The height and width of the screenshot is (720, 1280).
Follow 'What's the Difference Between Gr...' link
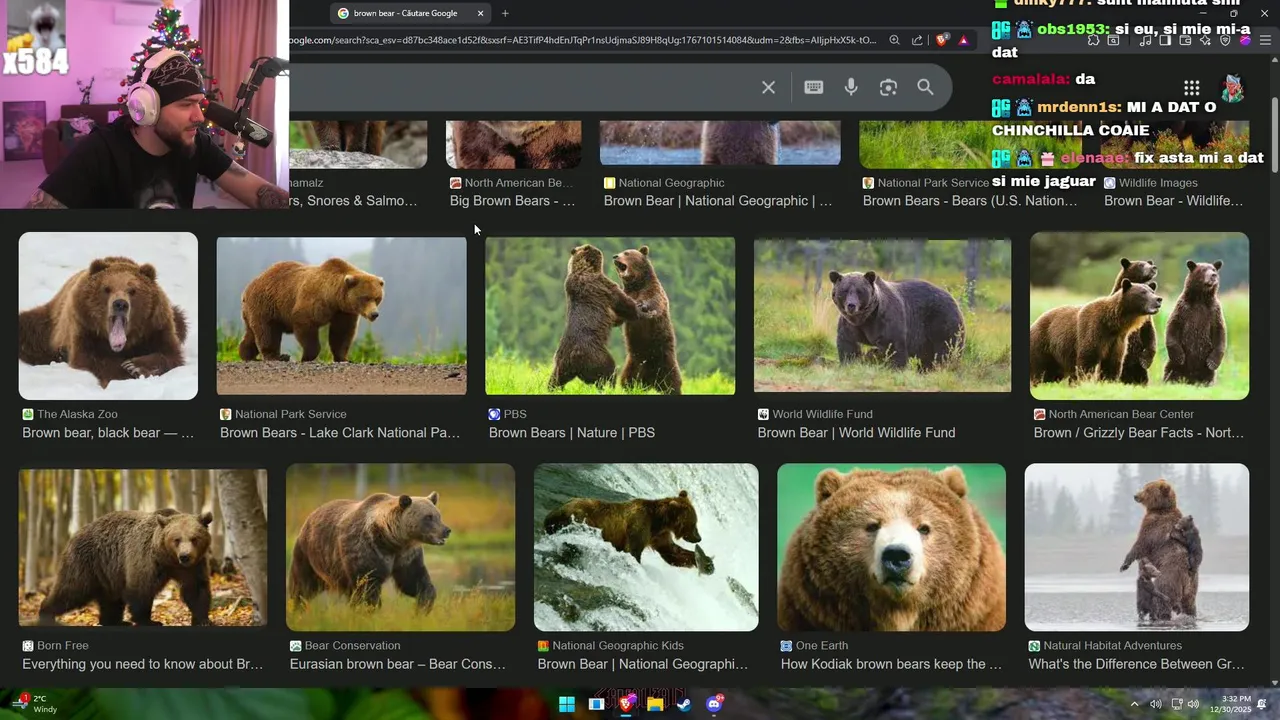1136,664
